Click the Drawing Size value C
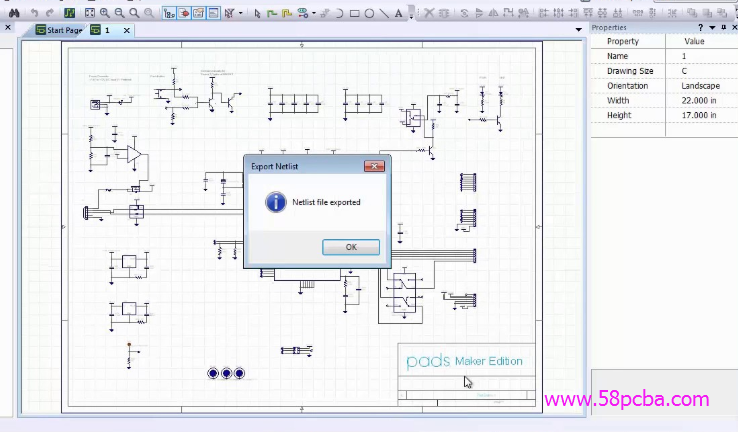This screenshot has width=738, height=432. coord(684,71)
